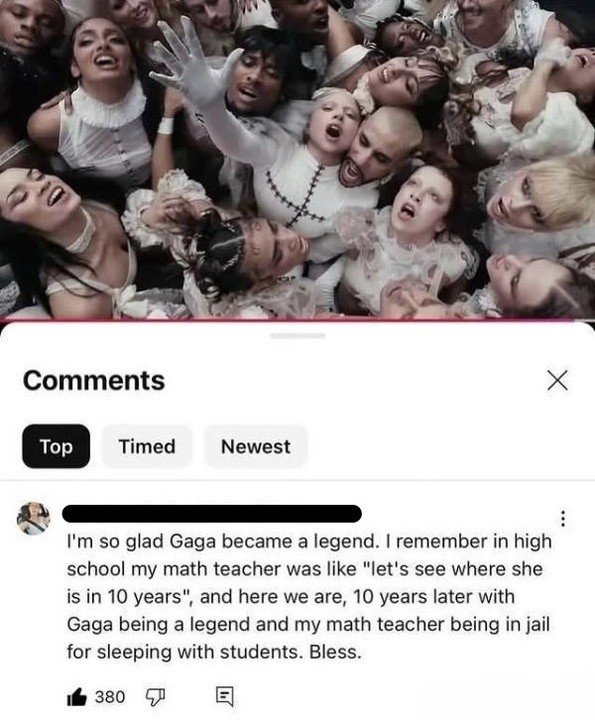Tap the video player showing the crowd
Image resolution: width=595 pixels, height=720 pixels.
click(298, 158)
